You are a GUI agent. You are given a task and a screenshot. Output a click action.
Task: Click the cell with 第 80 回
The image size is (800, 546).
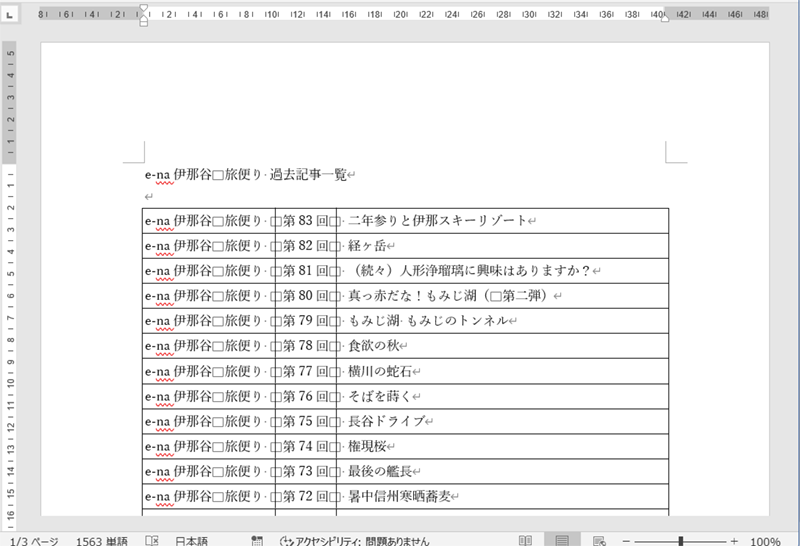point(304,296)
